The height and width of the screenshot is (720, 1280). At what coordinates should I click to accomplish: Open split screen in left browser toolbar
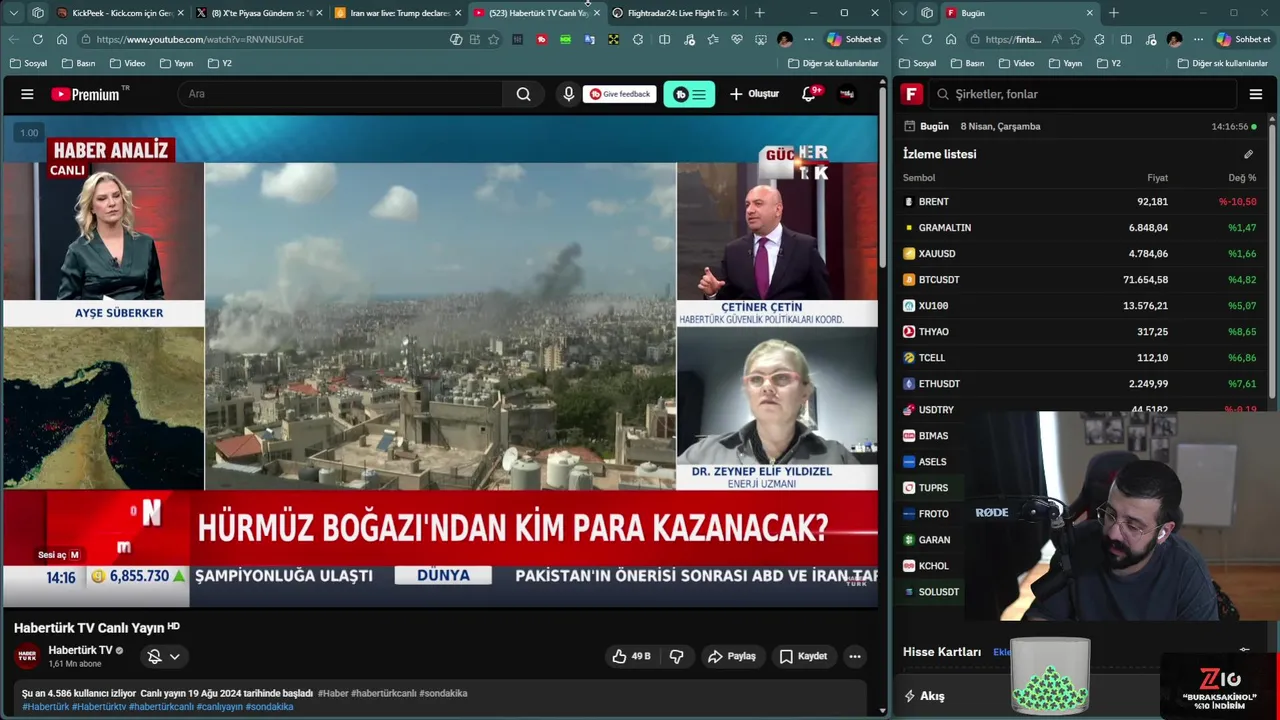664,39
